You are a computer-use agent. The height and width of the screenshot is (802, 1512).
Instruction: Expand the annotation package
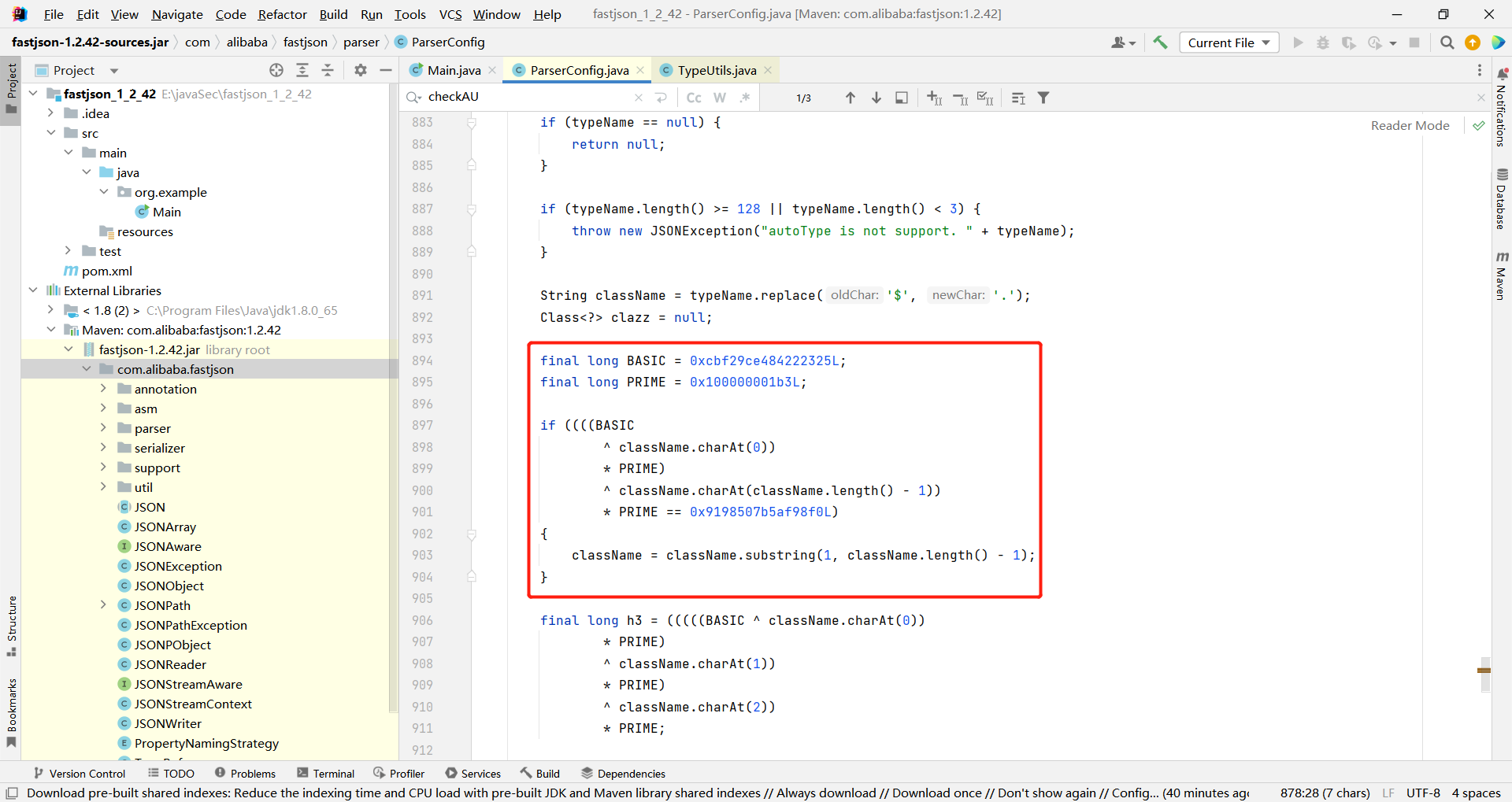tap(103, 389)
